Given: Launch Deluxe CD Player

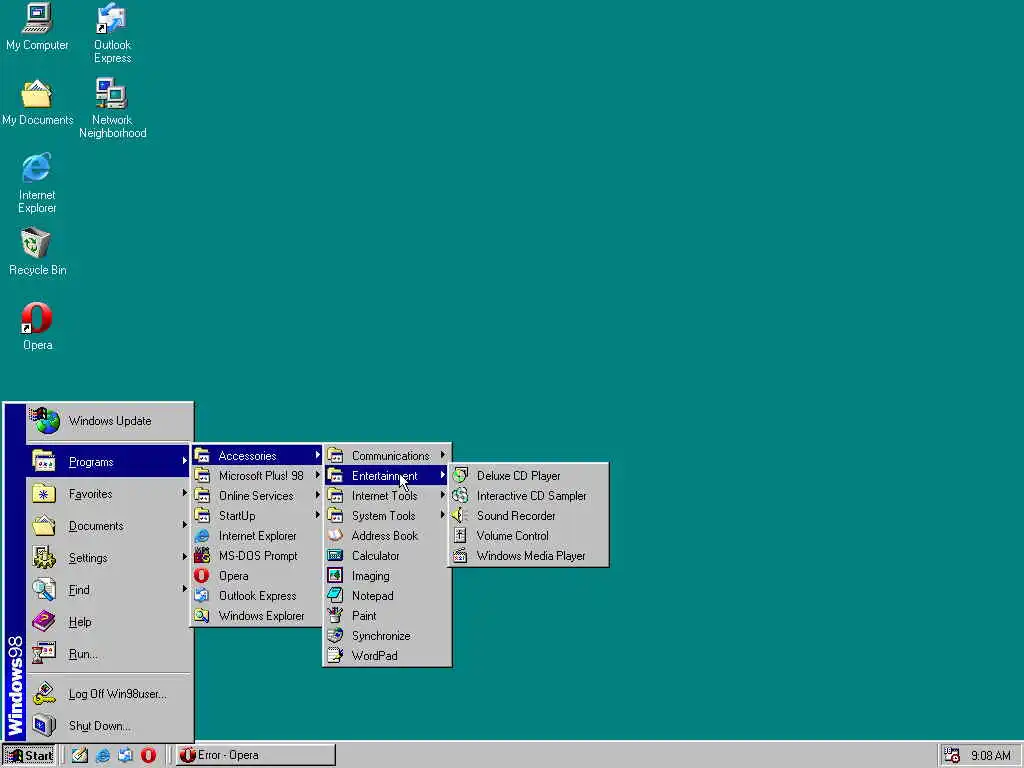Looking at the screenshot, I should click(x=529, y=475).
